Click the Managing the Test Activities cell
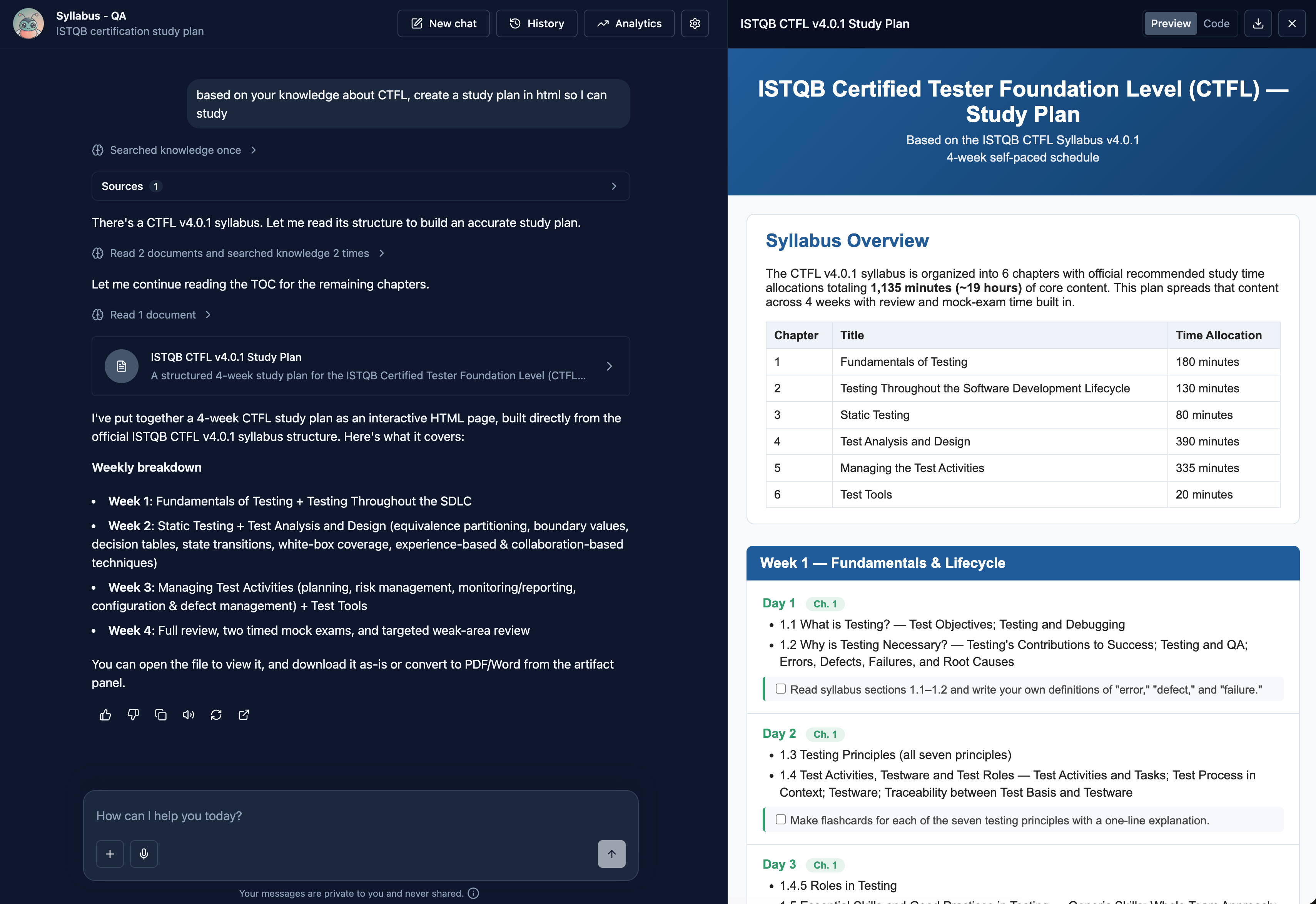This screenshot has width=1316, height=904. 1000,469
